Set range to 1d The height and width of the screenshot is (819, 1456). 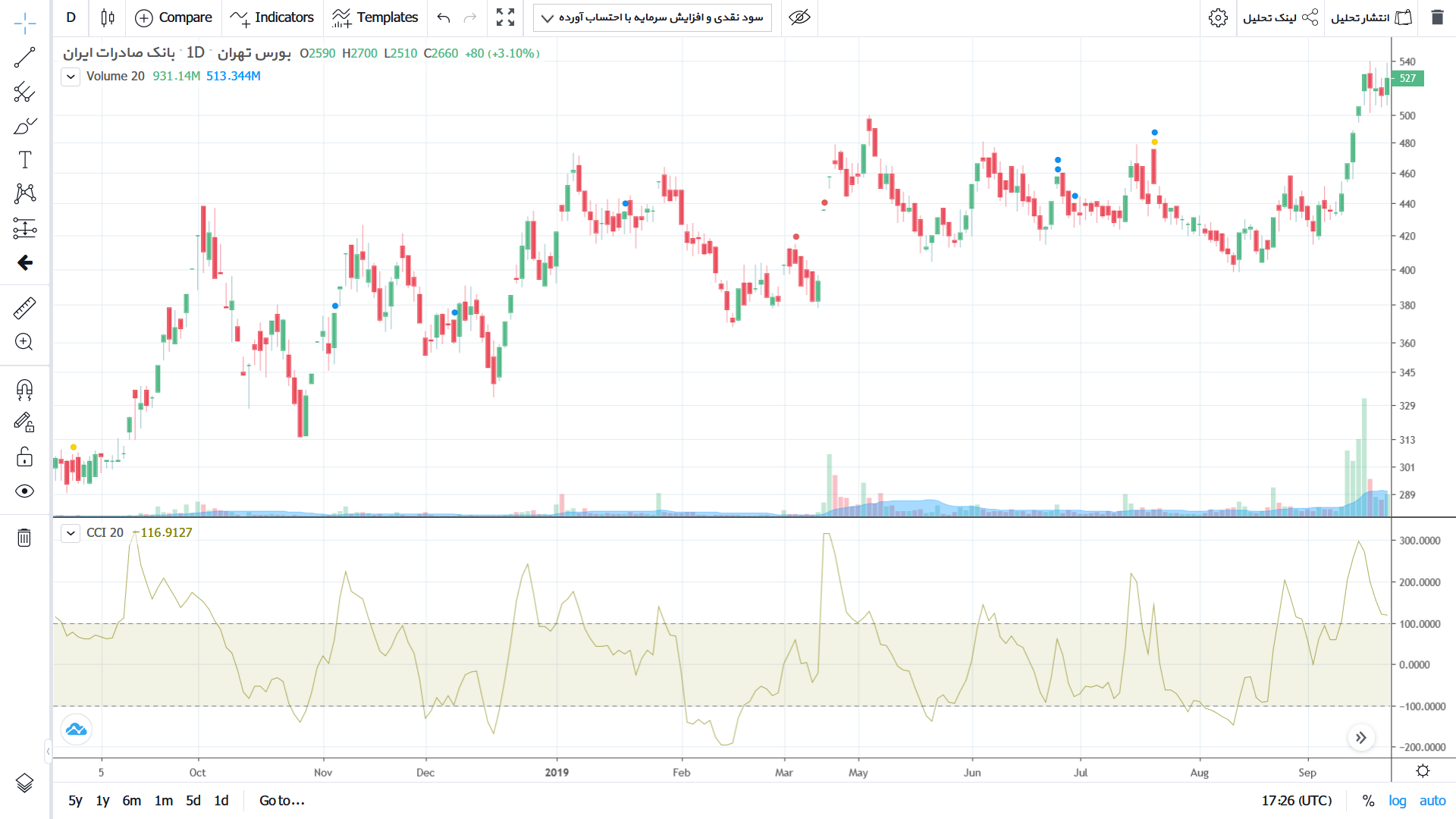[x=221, y=801]
